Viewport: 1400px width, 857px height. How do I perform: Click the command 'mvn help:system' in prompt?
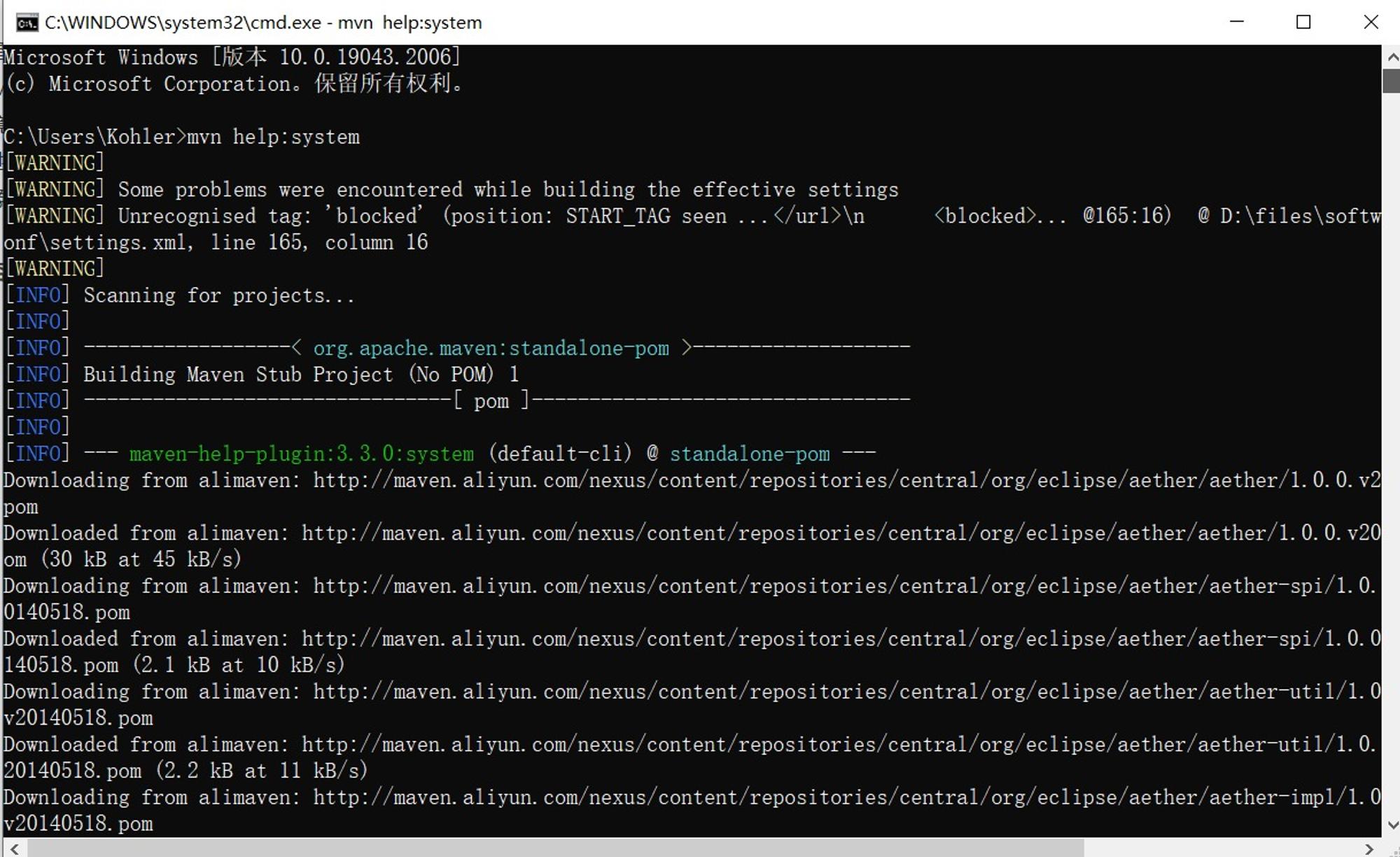coord(273,137)
